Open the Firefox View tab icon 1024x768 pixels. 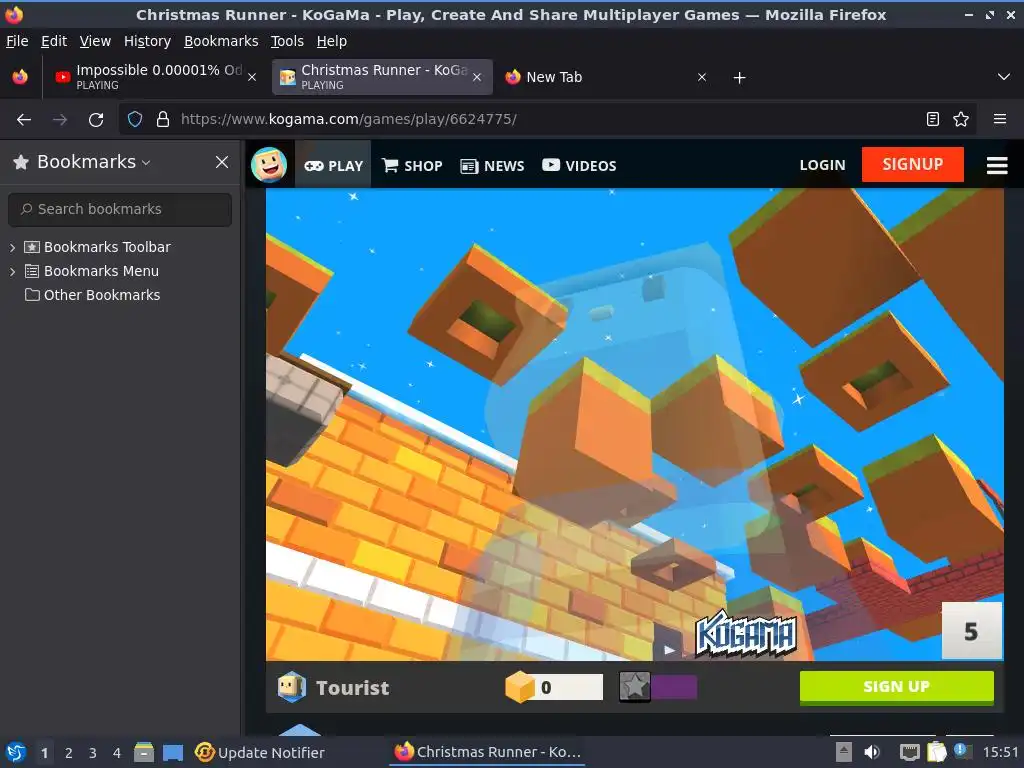(x=20, y=77)
